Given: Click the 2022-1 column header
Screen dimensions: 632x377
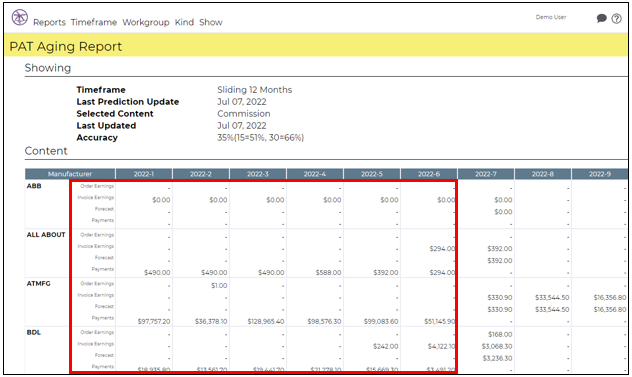Looking at the screenshot, I should [x=143, y=174].
